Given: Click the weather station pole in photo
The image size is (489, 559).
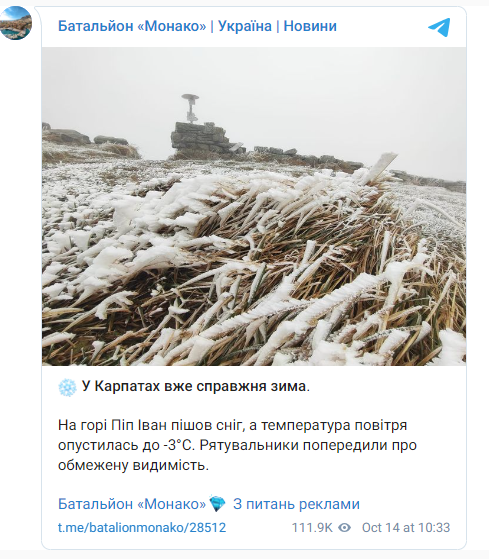Looking at the screenshot, I should pyautogui.click(x=191, y=108).
